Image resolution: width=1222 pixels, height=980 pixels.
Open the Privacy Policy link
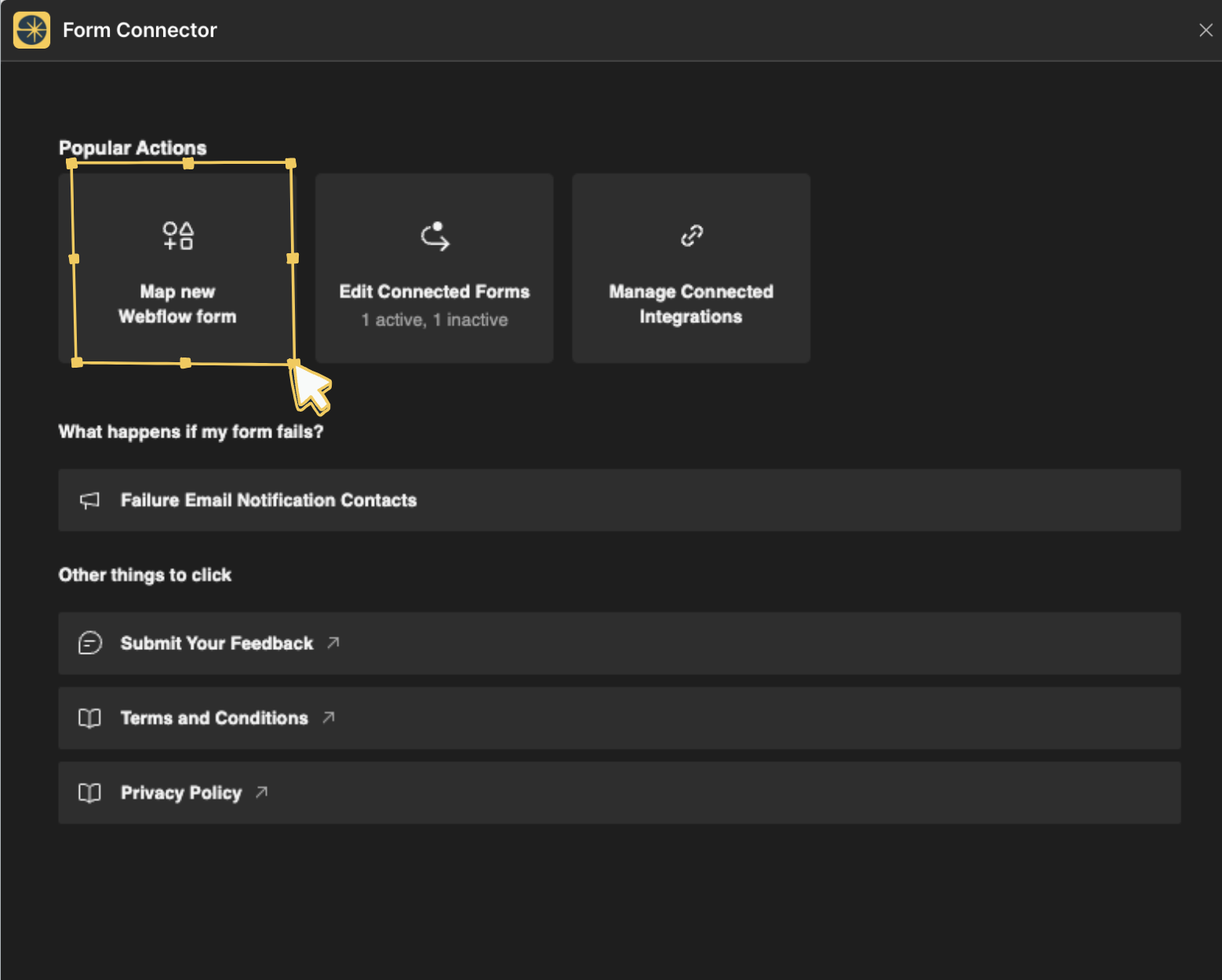pyautogui.click(x=181, y=793)
